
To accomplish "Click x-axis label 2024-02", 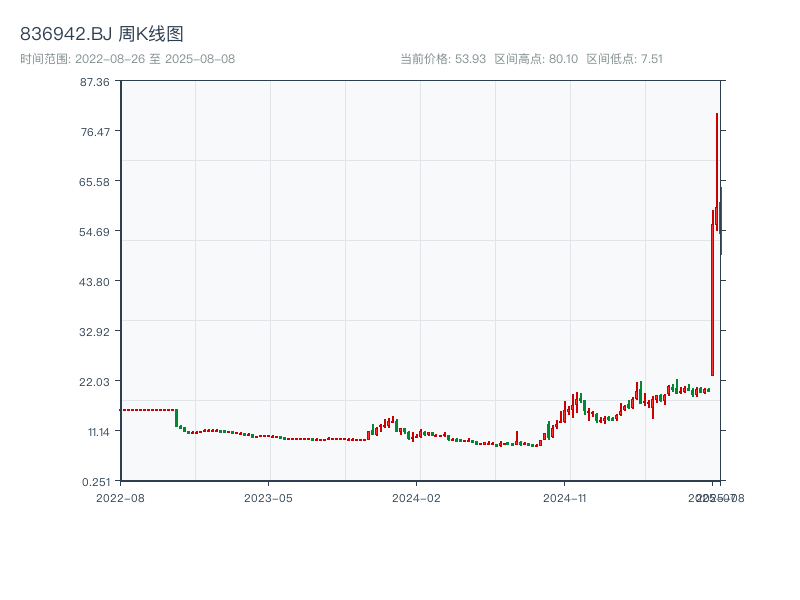I will click(x=416, y=498).
